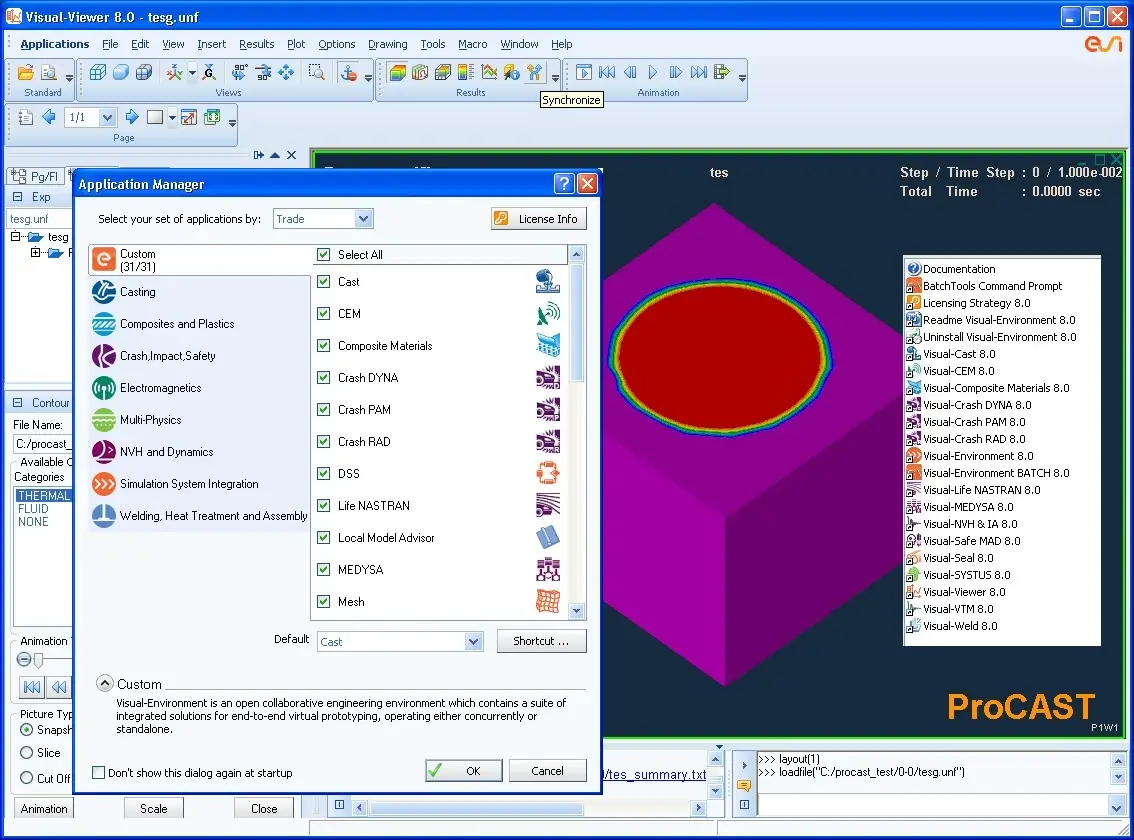
Task: Click the colored cube contour icon
Action: tap(397, 72)
